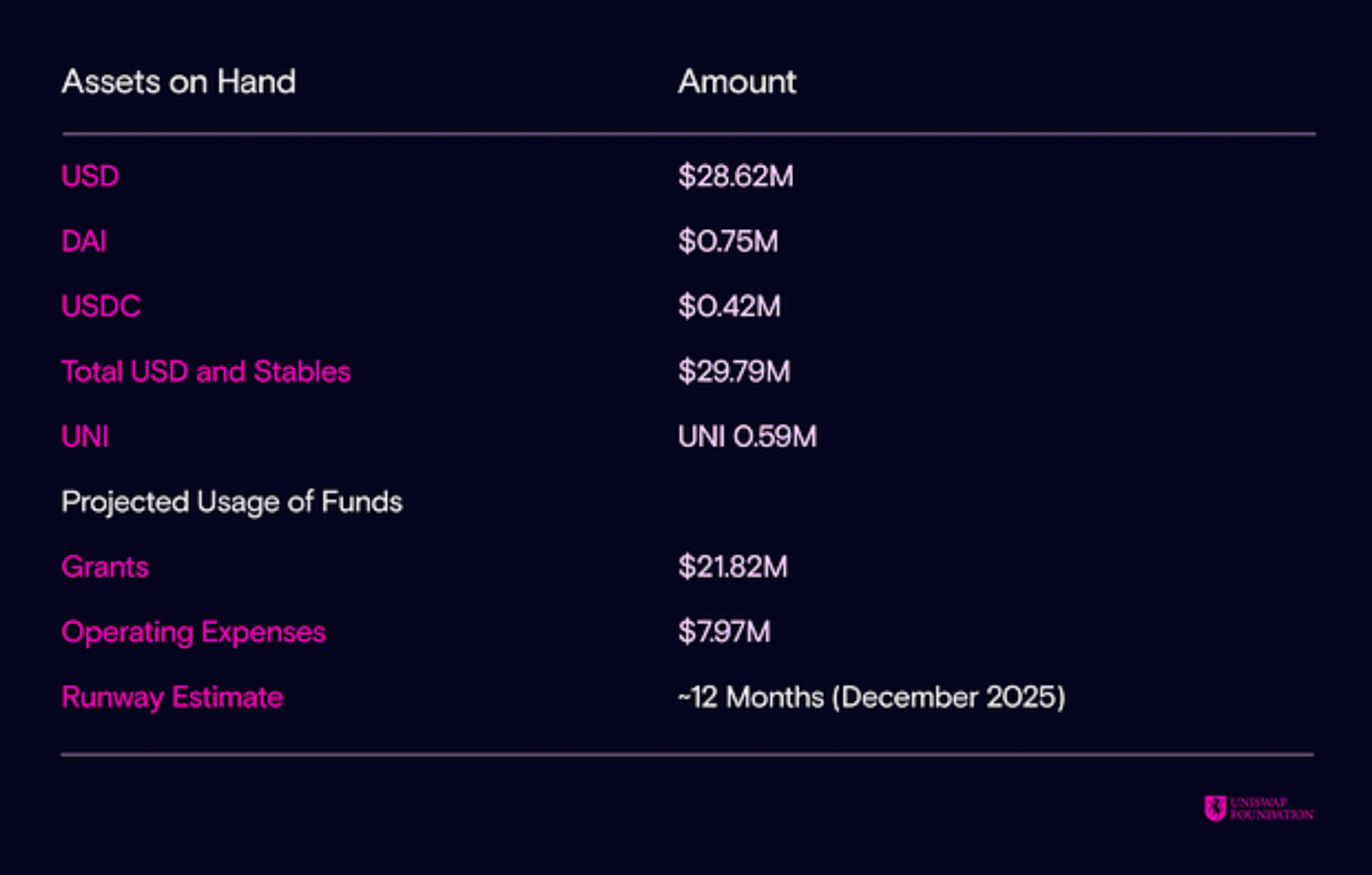Viewport: 1372px width, 875px height.
Task: Click the Runway Estimate label
Action: pyautogui.click(x=172, y=697)
